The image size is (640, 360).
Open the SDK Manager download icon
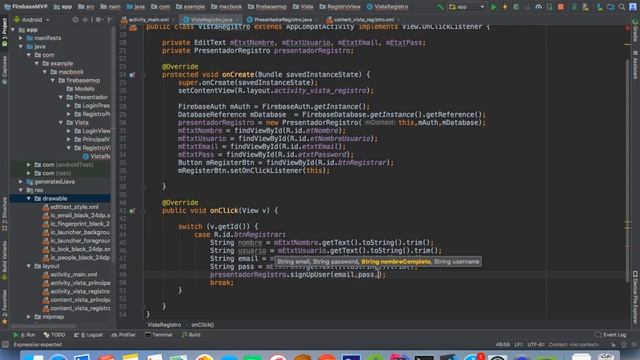[600, 7]
